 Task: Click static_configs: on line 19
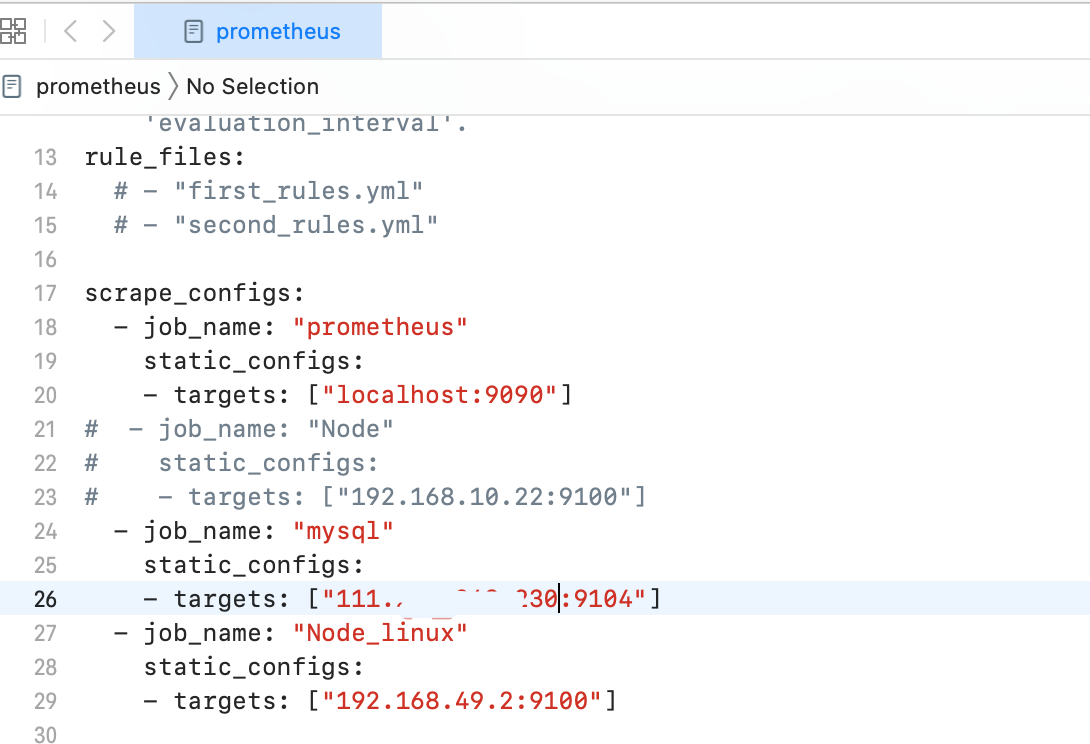click(254, 361)
